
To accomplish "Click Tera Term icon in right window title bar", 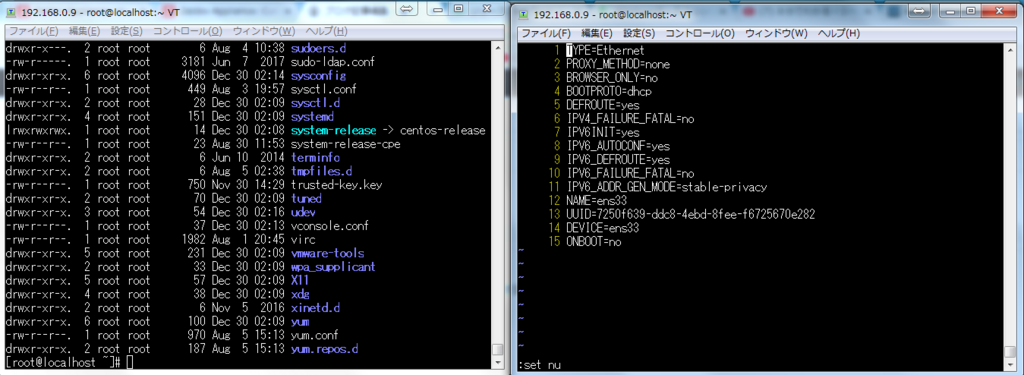I will (x=524, y=14).
